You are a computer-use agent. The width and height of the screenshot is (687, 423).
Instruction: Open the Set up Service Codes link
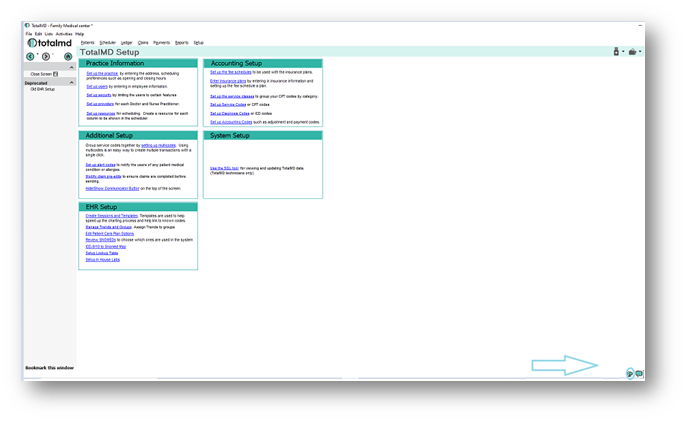228,105
